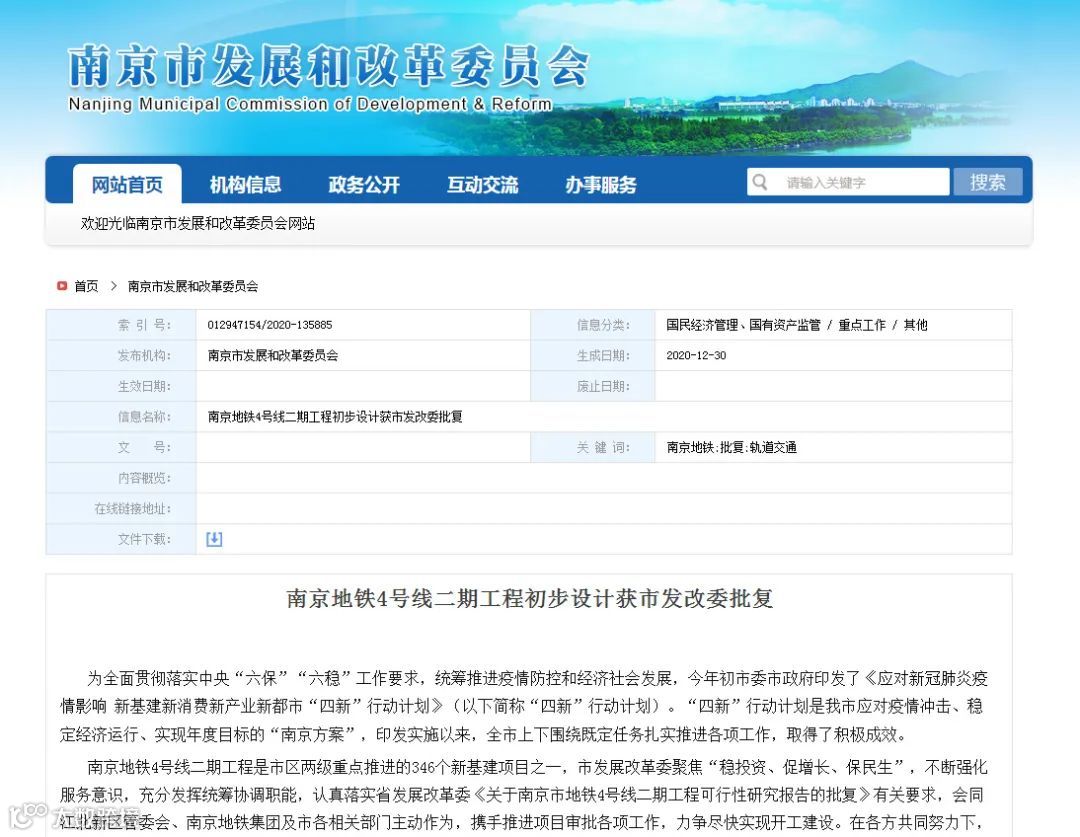1080x837 pixels.
Task: Click the 废止日期 label cell
Action: [592, 386]
